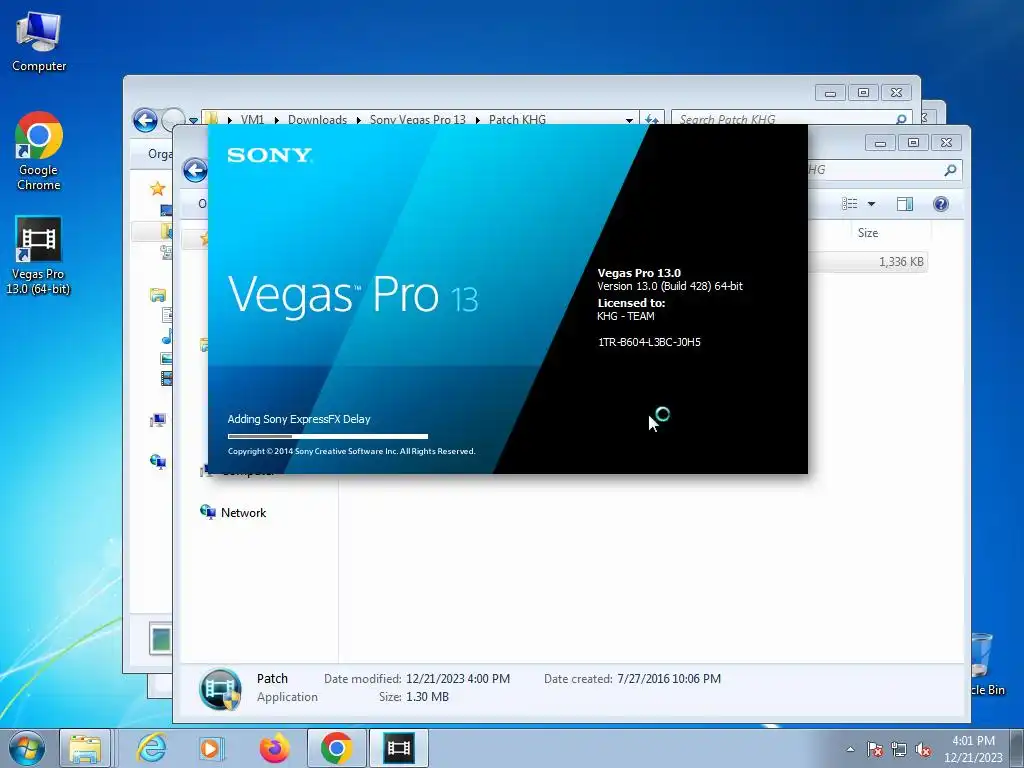Switch to Chrome in the taskbar

(336, 748)
